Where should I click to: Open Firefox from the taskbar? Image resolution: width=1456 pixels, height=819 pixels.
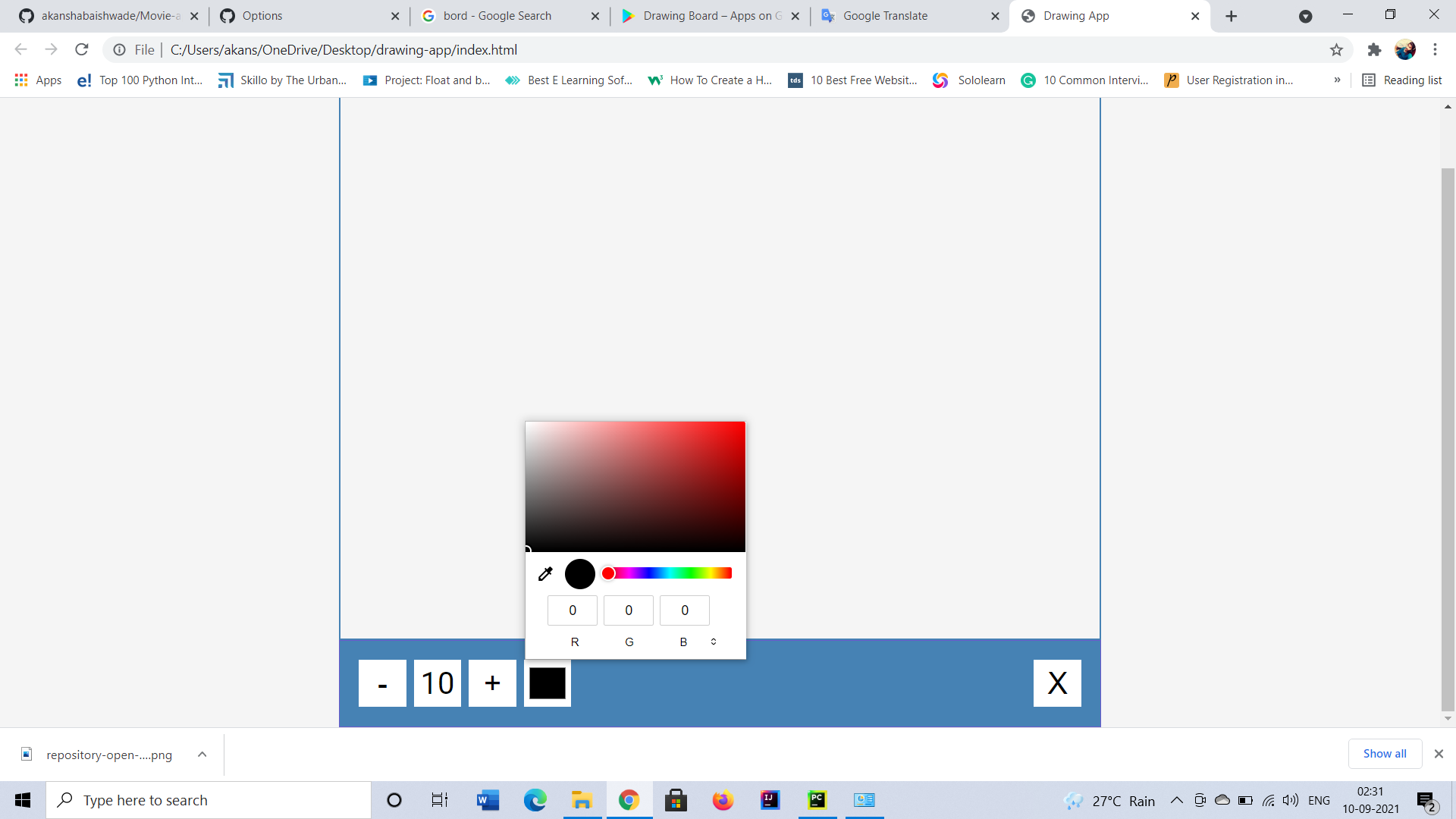click(x=723, y=799)
